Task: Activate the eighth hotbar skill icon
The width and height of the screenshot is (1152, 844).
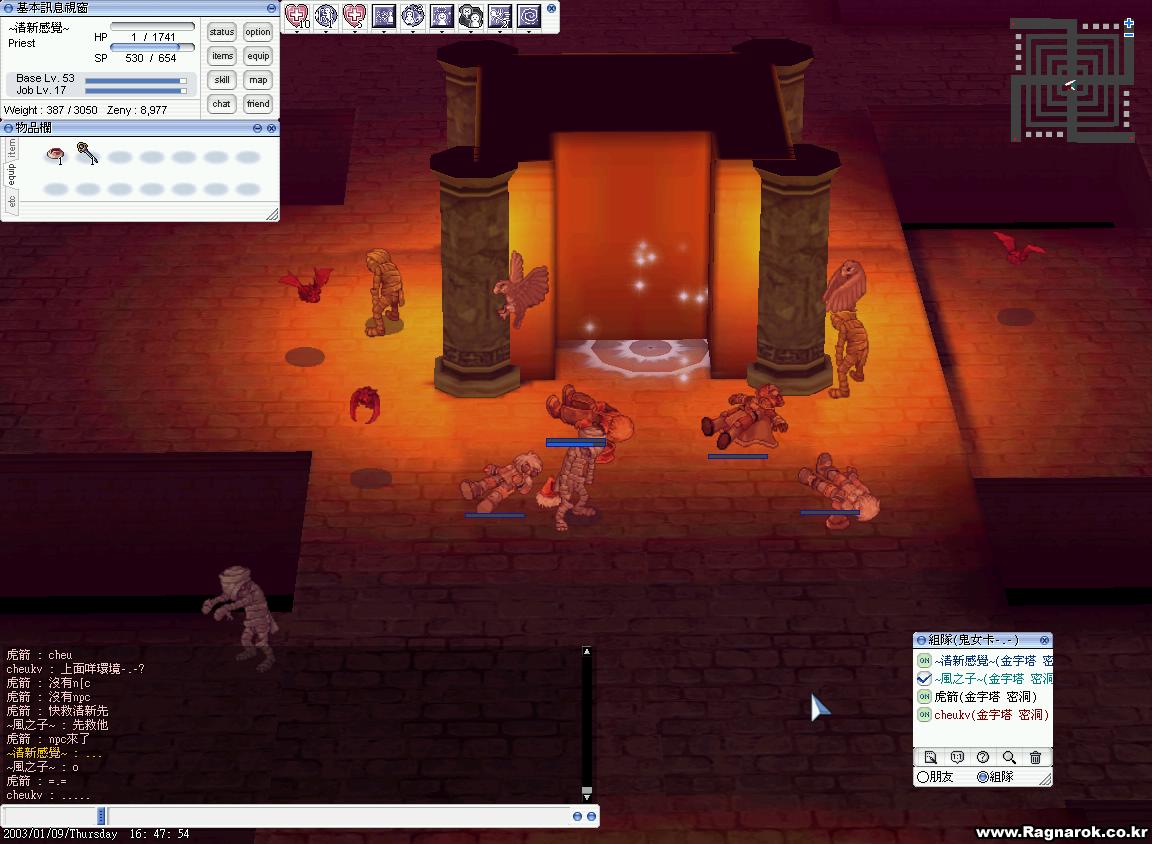Action: click(500, 15)
